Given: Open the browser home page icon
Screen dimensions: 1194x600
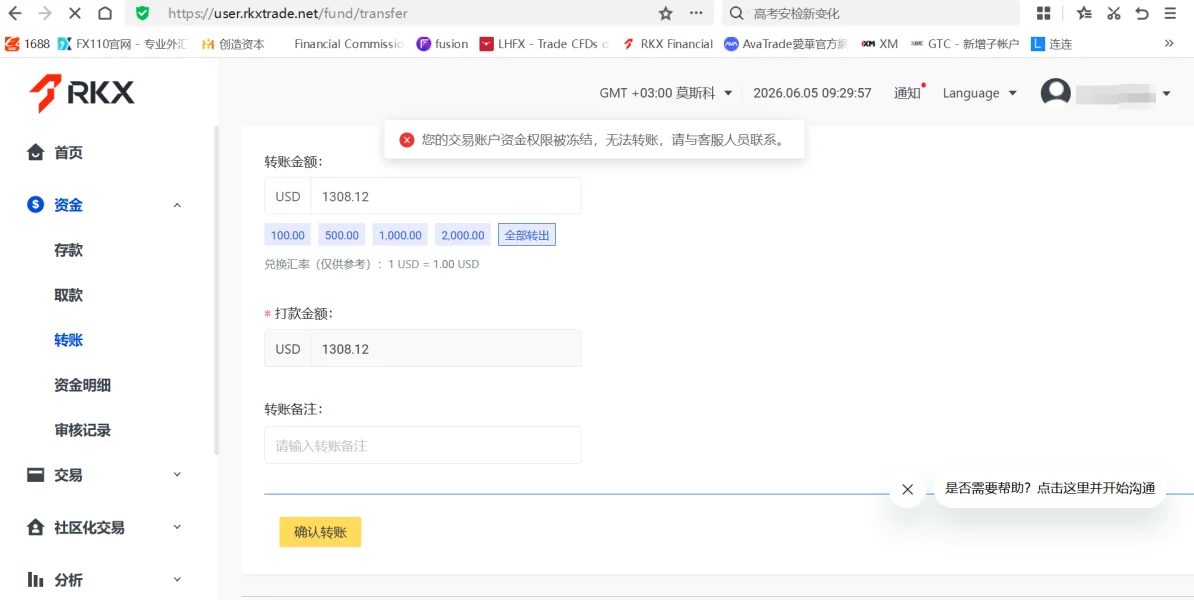Looking at the screenshot, I should pyautogui.click(x=106, y=13).
